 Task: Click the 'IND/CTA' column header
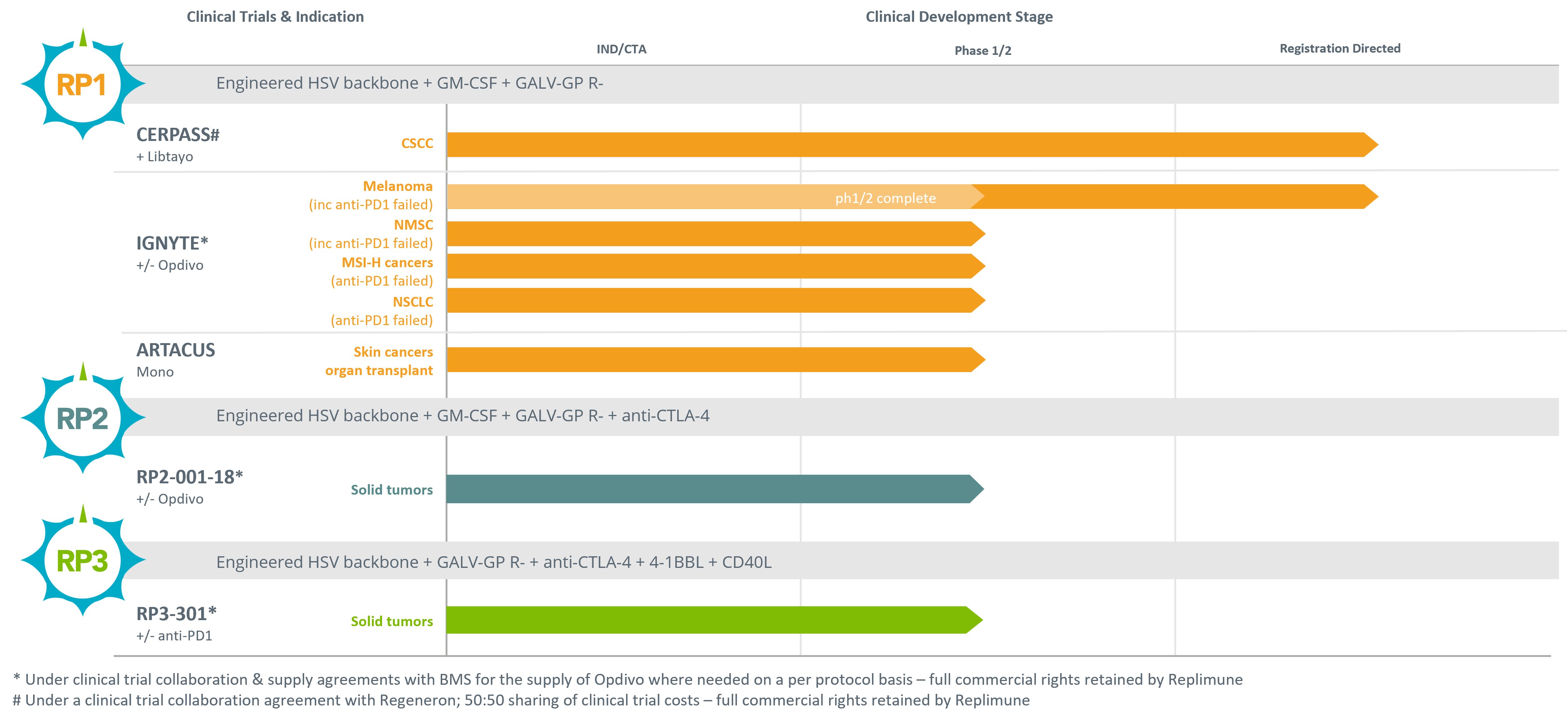621,49
